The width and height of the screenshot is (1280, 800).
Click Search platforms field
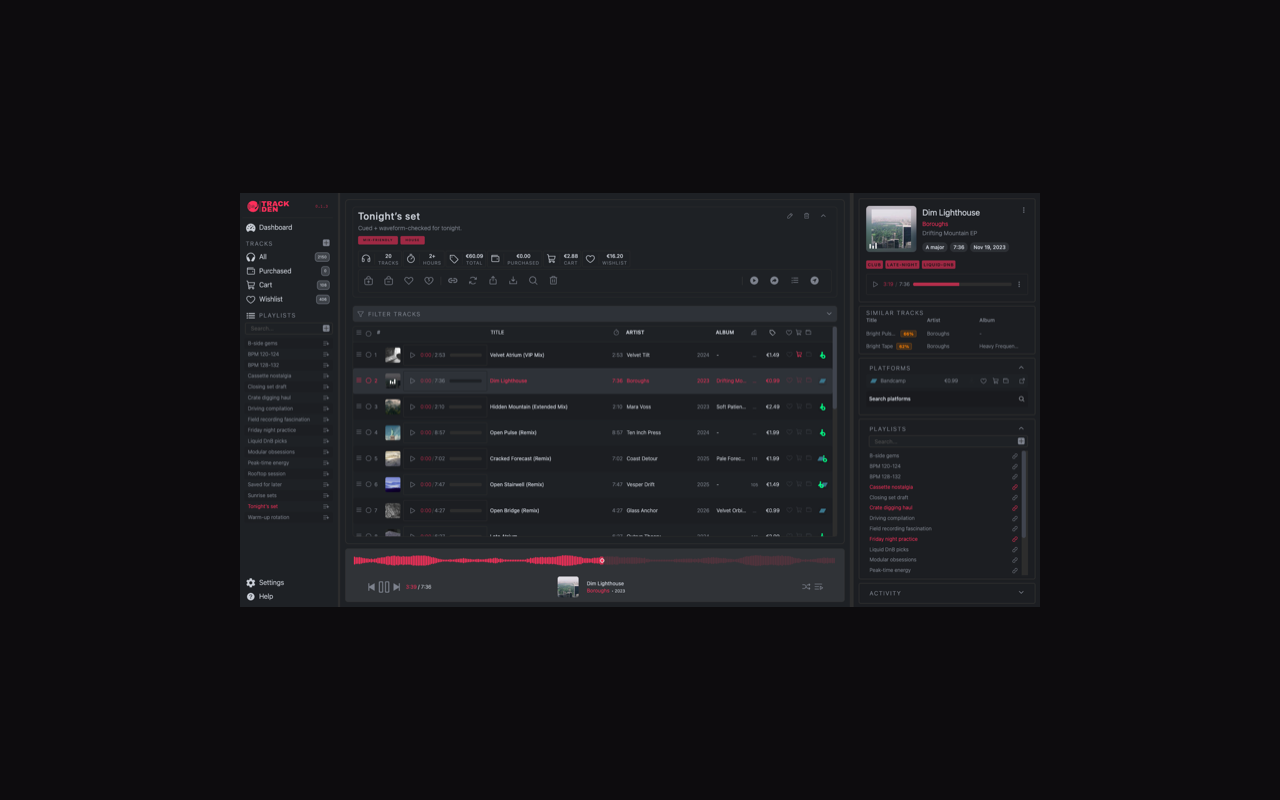(946, 399)
